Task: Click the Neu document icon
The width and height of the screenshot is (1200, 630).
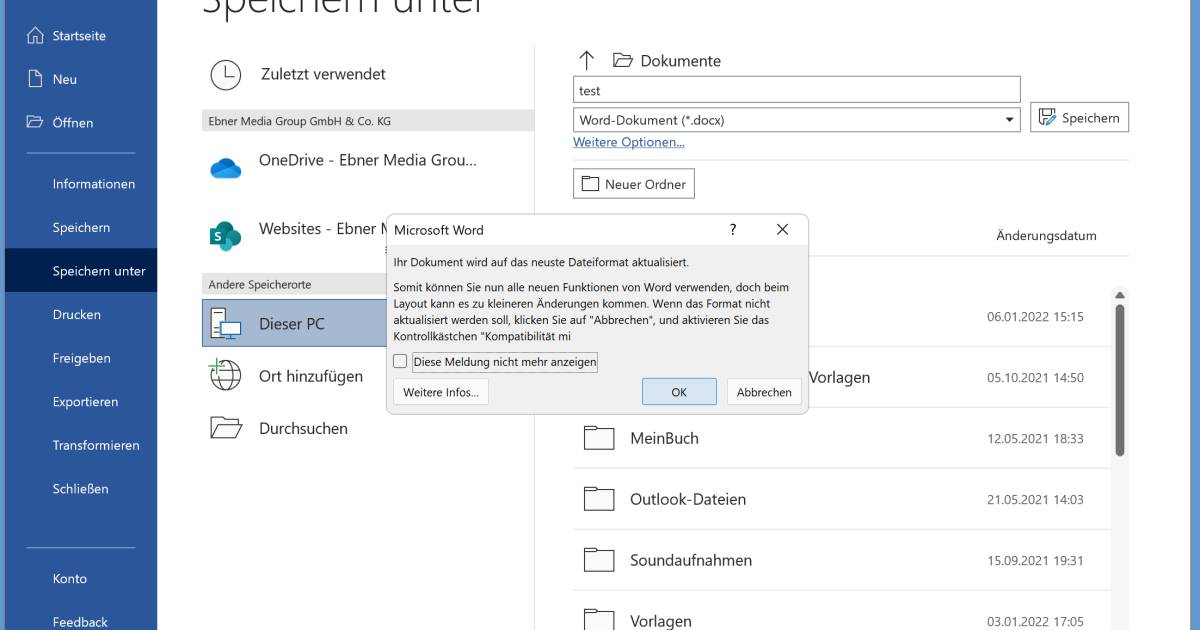Action: tap(35, 79)
